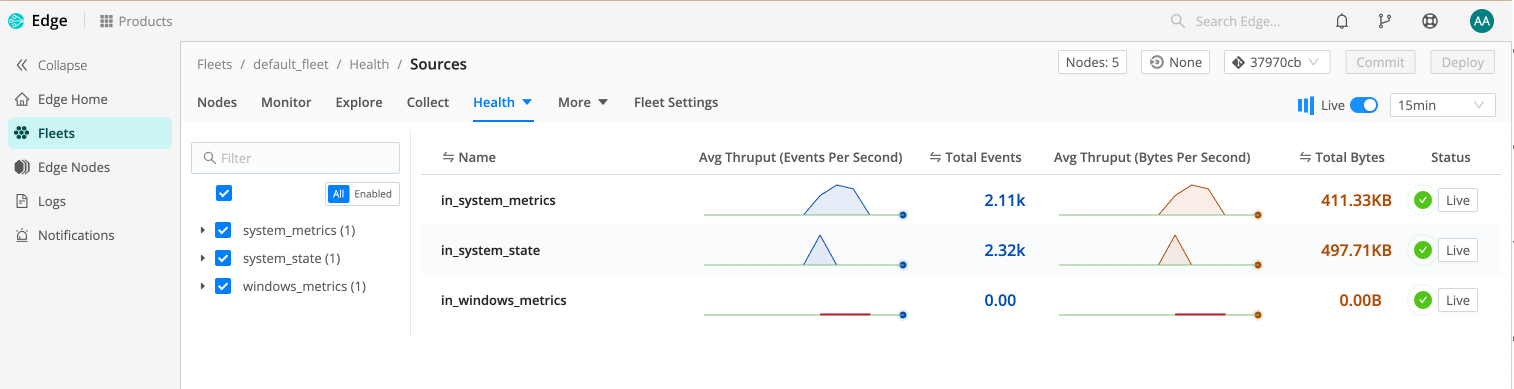Image resolution: width=1514 pixels, height=389 pixels.
Task: Click the in_system_state source name
Action: [490, 250]
